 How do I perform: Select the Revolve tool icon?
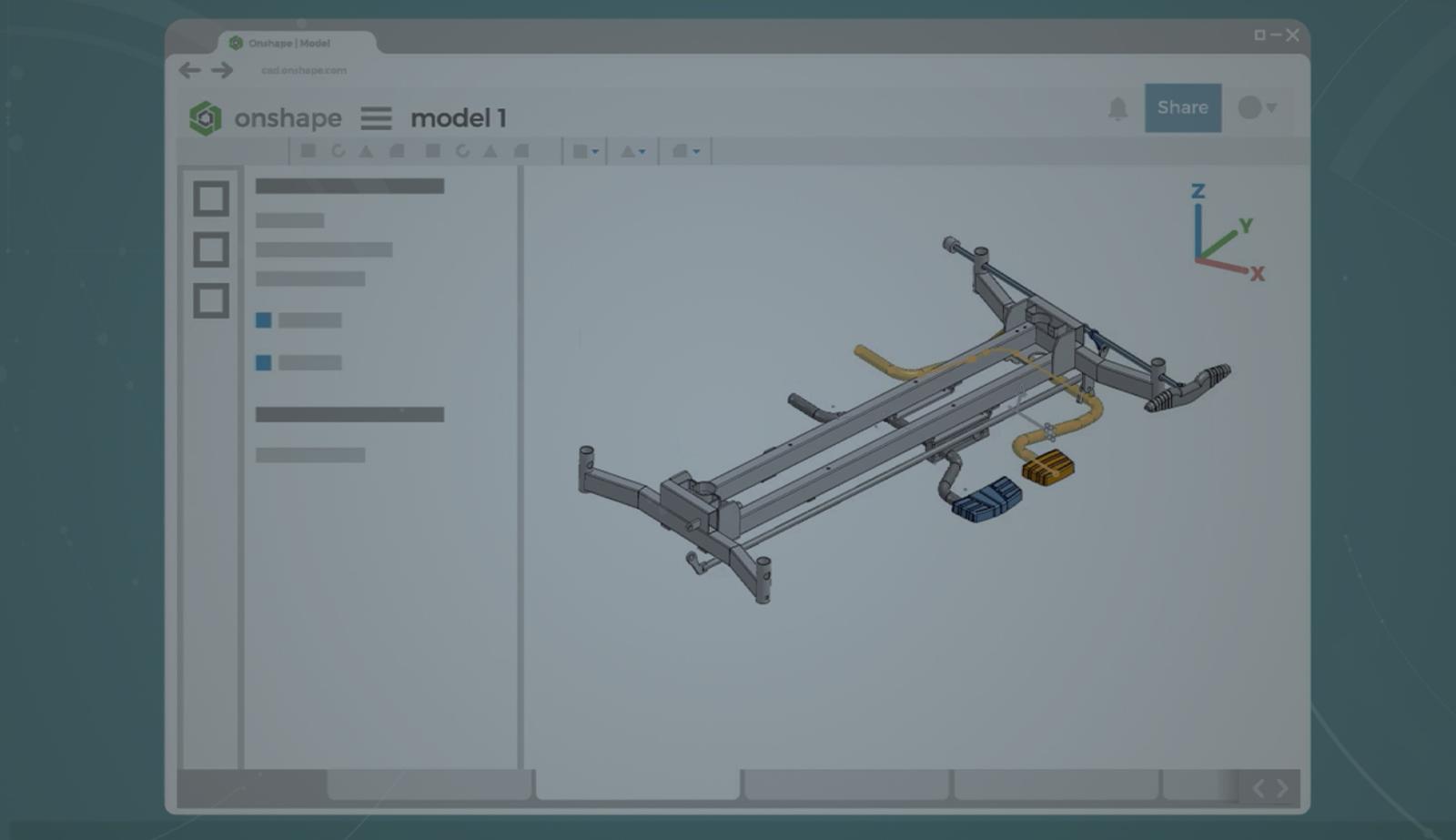[x=339, y=151]
